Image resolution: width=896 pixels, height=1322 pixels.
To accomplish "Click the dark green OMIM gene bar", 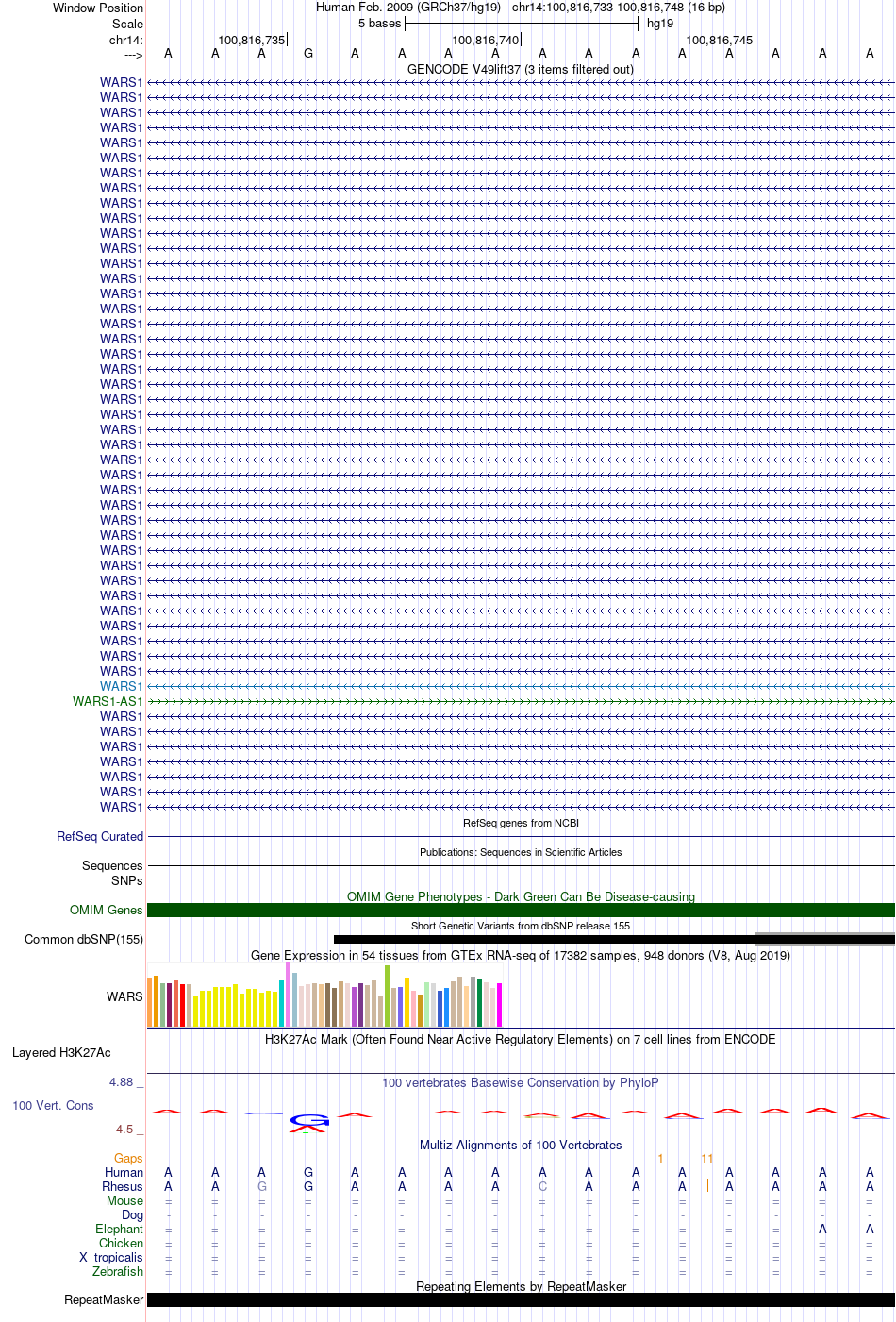I will pyautogui.click(x=521, y=910).
